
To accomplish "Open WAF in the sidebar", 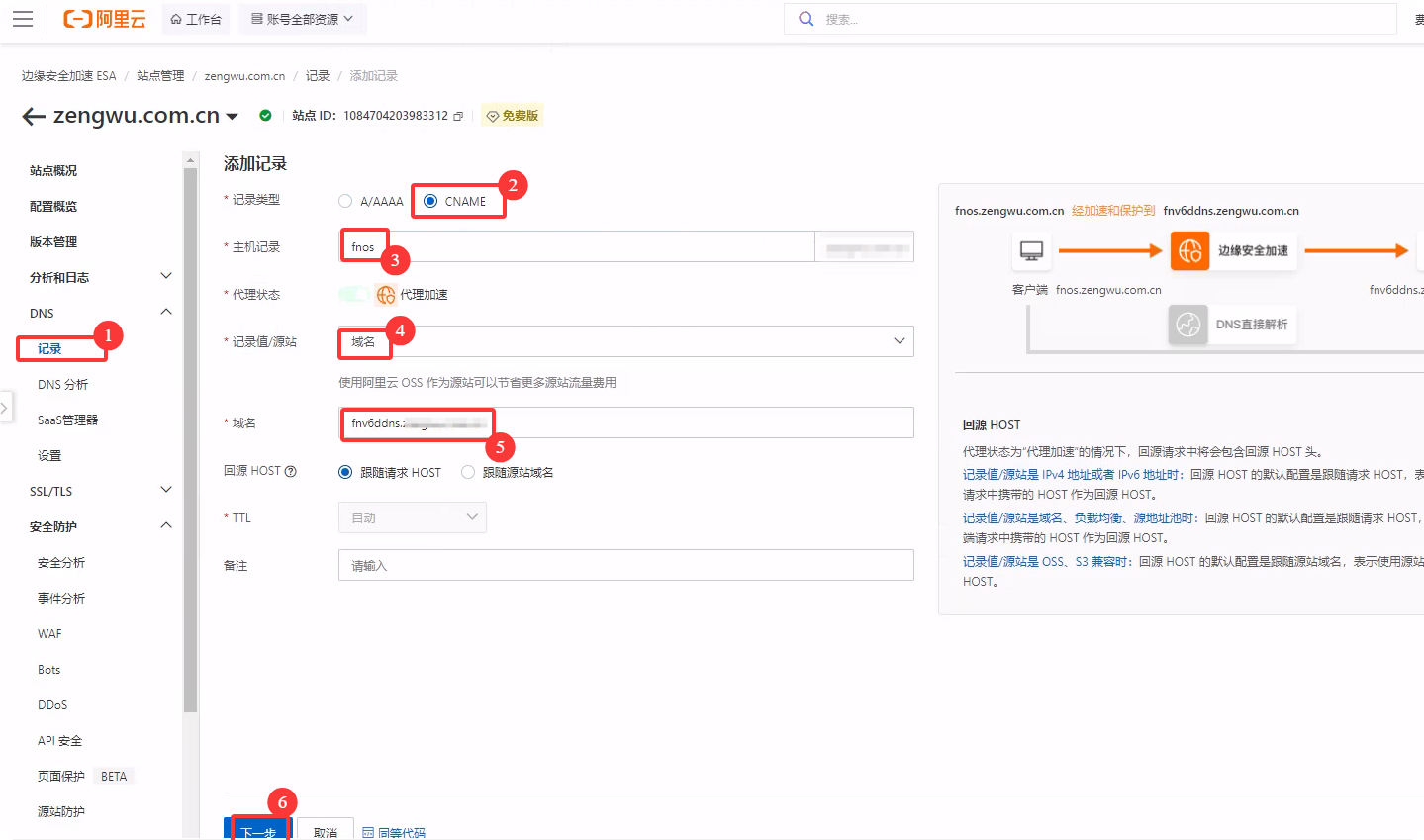I will point(49,633).
